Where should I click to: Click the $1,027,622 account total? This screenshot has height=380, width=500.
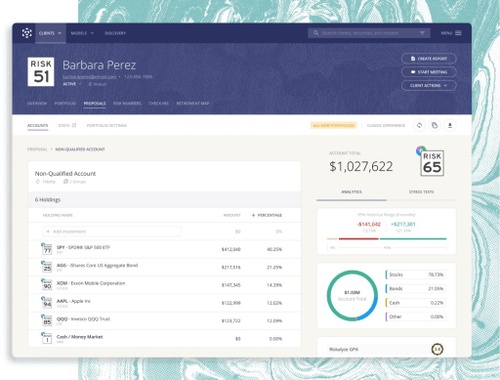[x=361, y=166]
